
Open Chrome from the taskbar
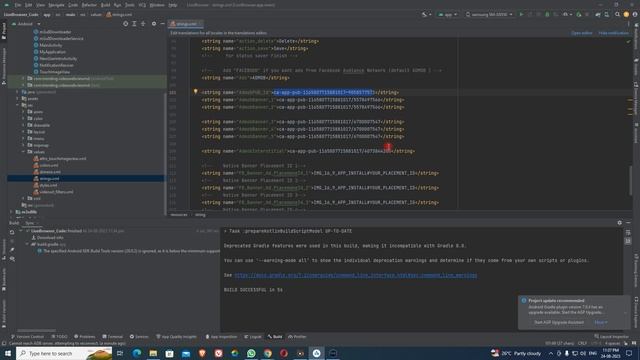pyautogui.click(x=267, y=353)
